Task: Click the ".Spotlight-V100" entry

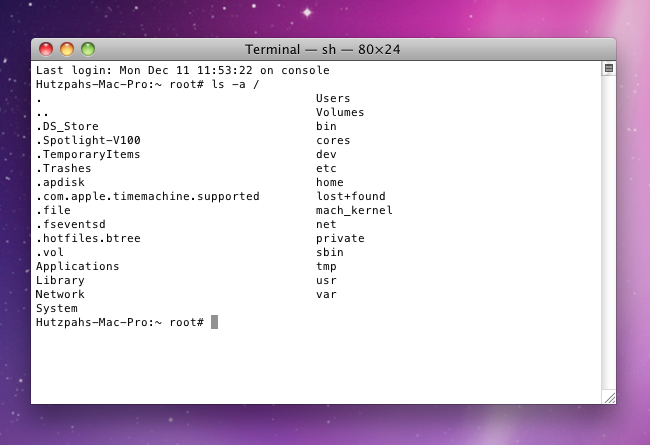Action: [88, 140]
